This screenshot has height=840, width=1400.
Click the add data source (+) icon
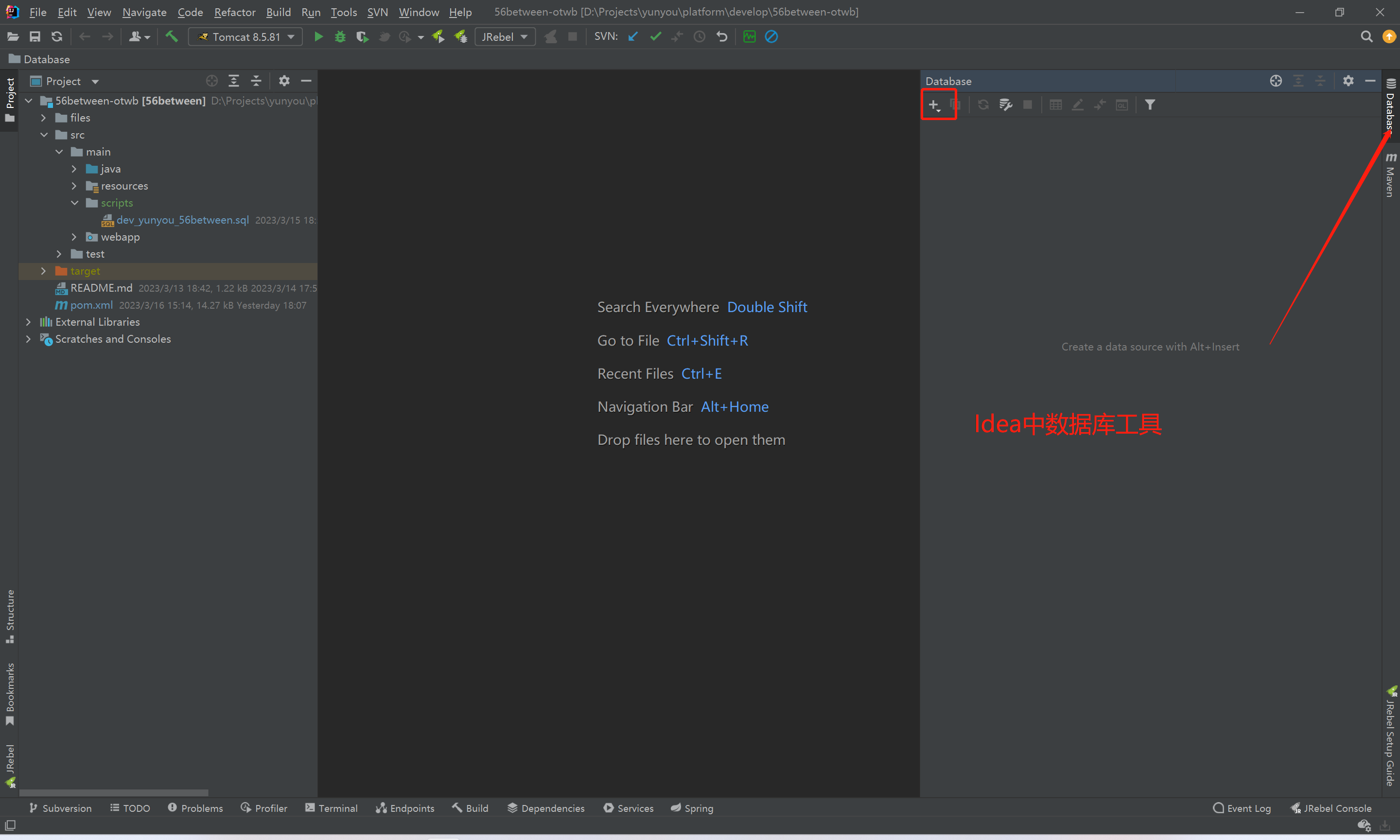934,104
